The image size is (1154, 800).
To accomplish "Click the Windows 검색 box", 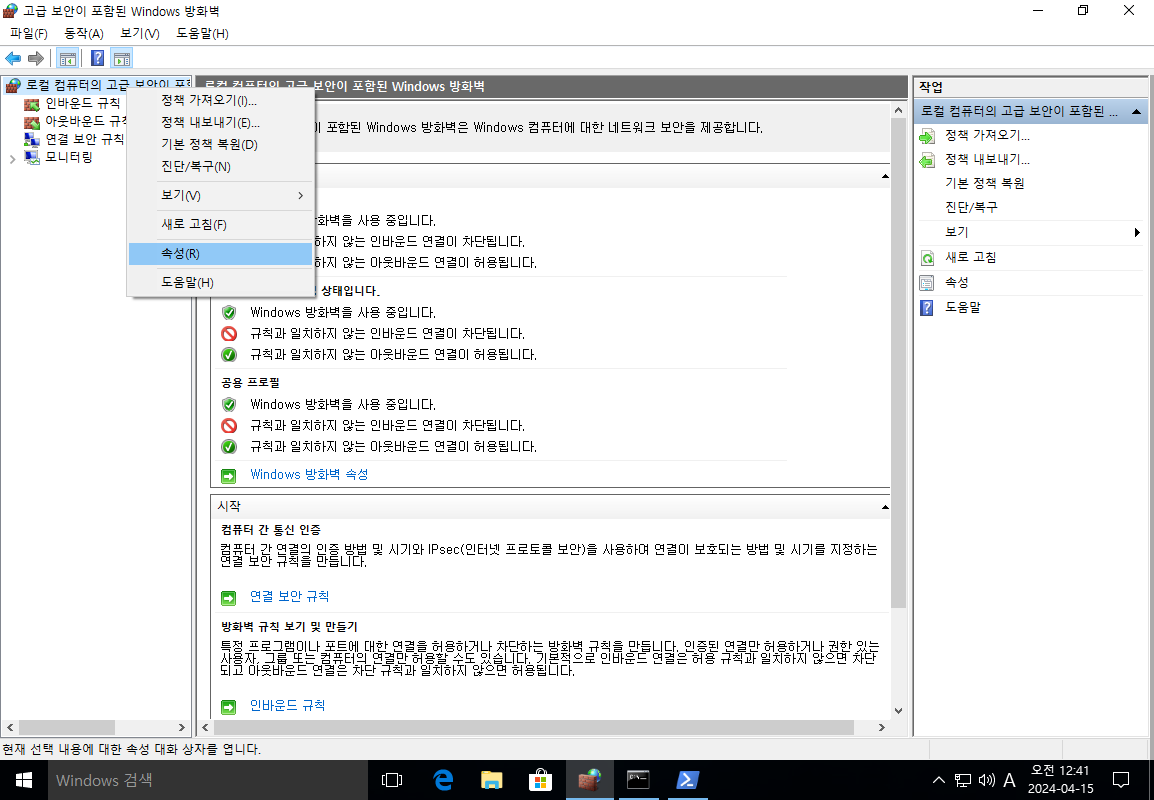I will (208, 780).
